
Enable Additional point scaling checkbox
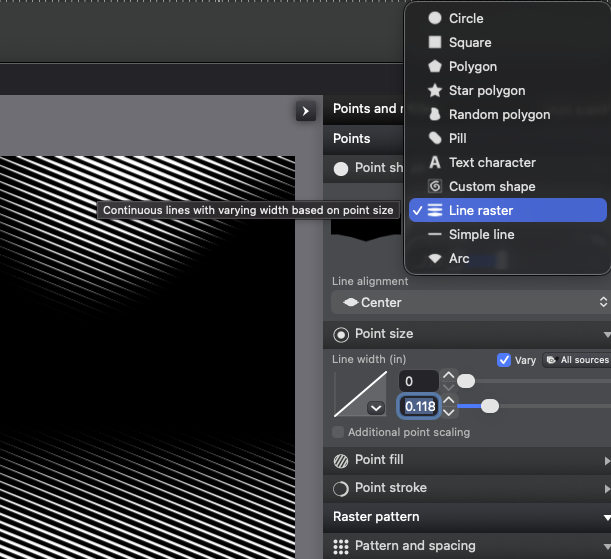click(339, 432)
